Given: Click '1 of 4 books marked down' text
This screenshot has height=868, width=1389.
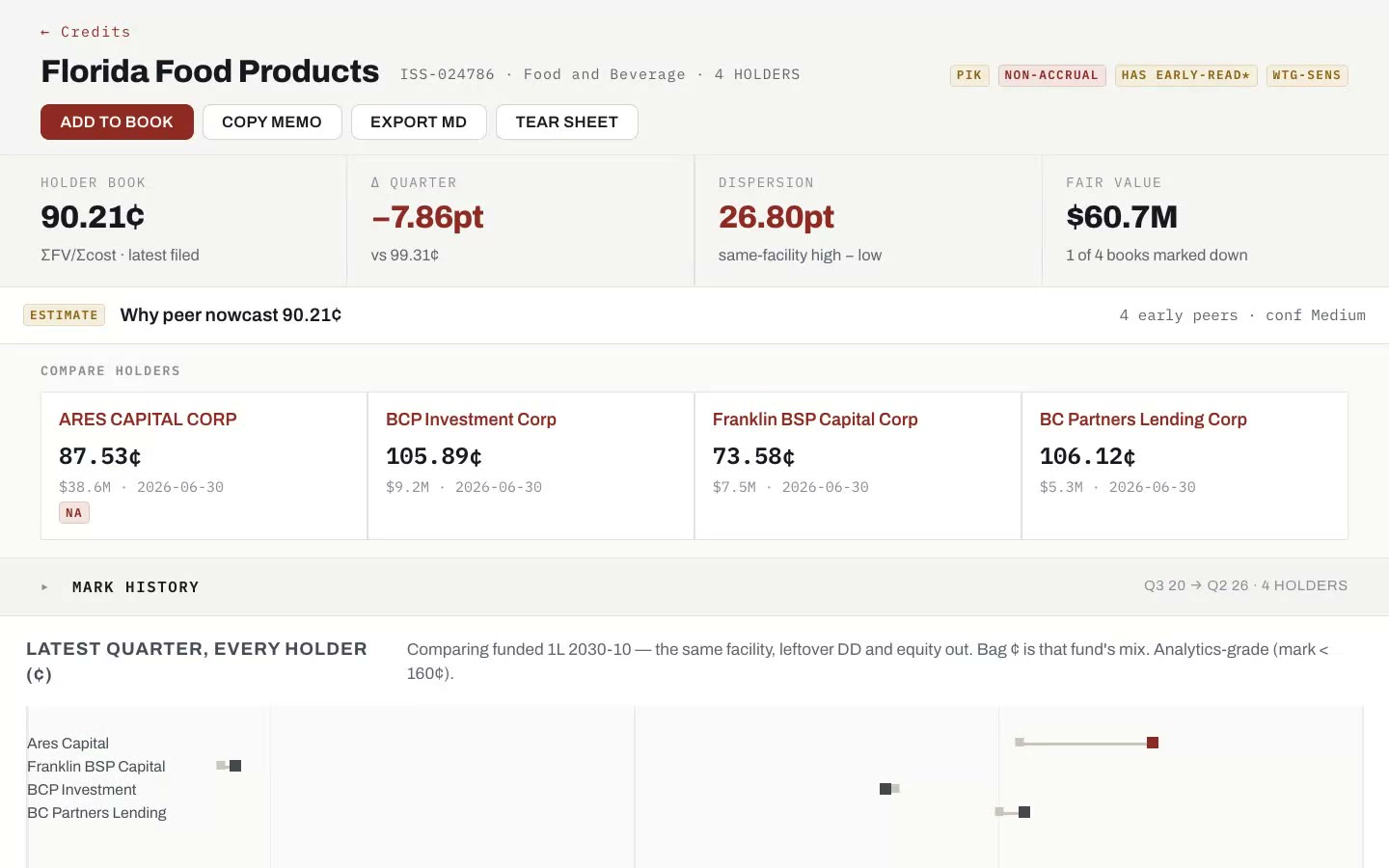Looking at the screenshot, I should (1157, 256).
